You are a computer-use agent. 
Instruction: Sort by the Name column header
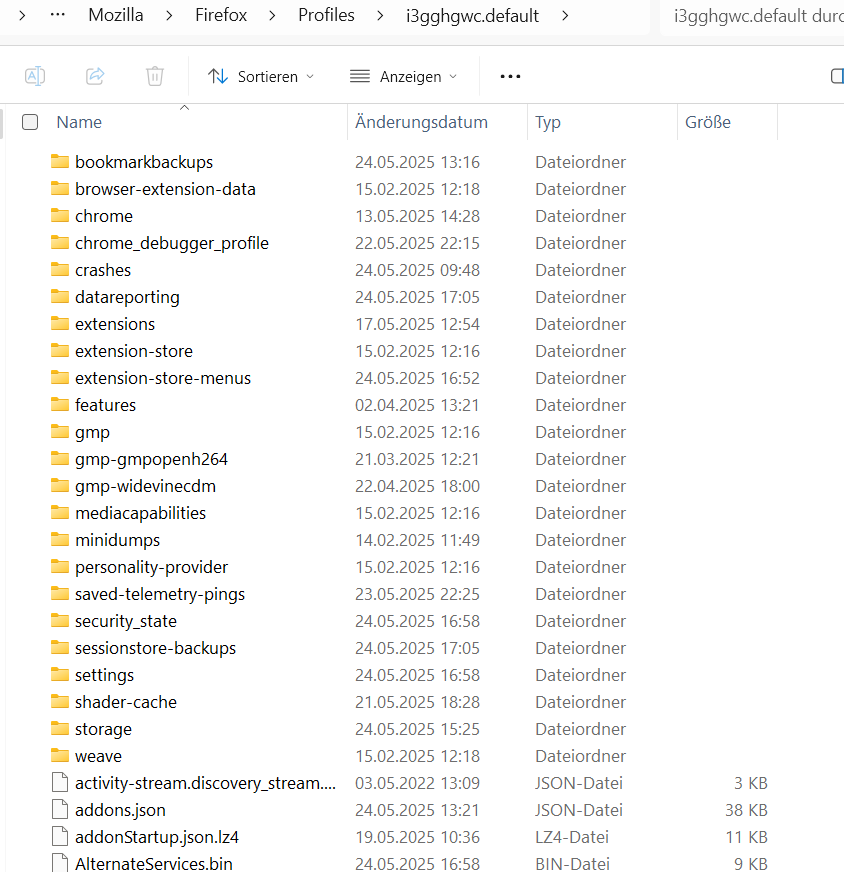[79, 122]
